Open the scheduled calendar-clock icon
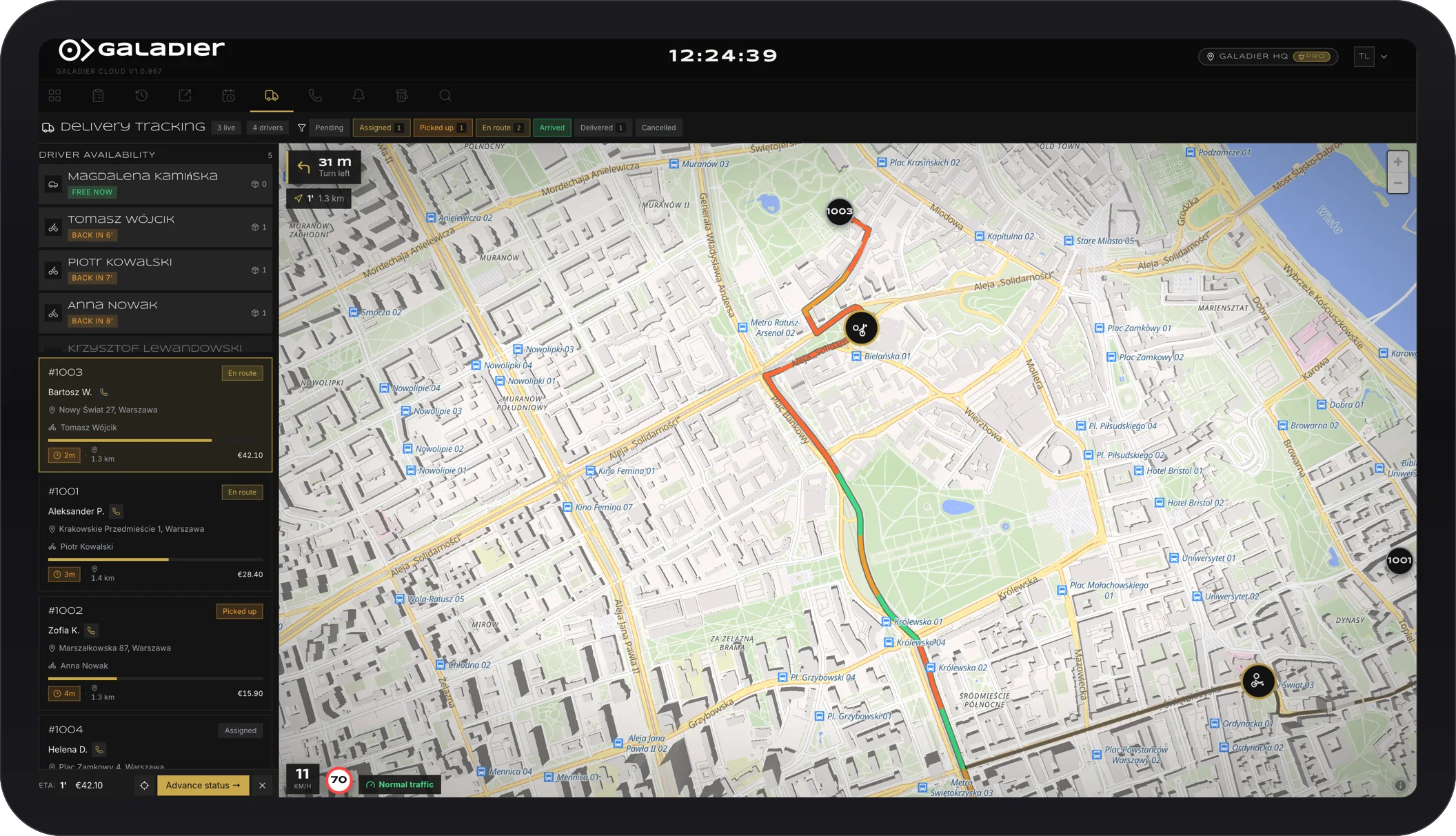Image resolution: width=1456 pixels, height=836 pixels. click(x=229, y=96)
